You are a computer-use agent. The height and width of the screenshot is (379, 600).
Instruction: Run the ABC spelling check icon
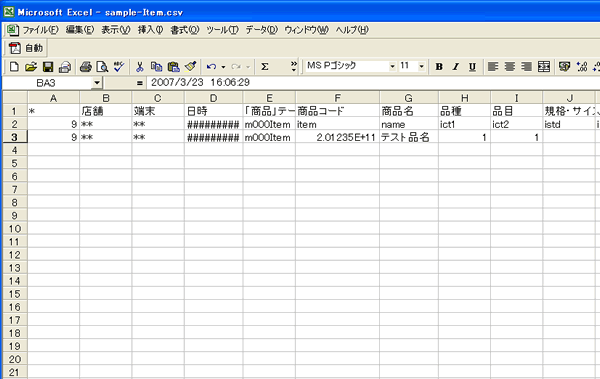119,67
